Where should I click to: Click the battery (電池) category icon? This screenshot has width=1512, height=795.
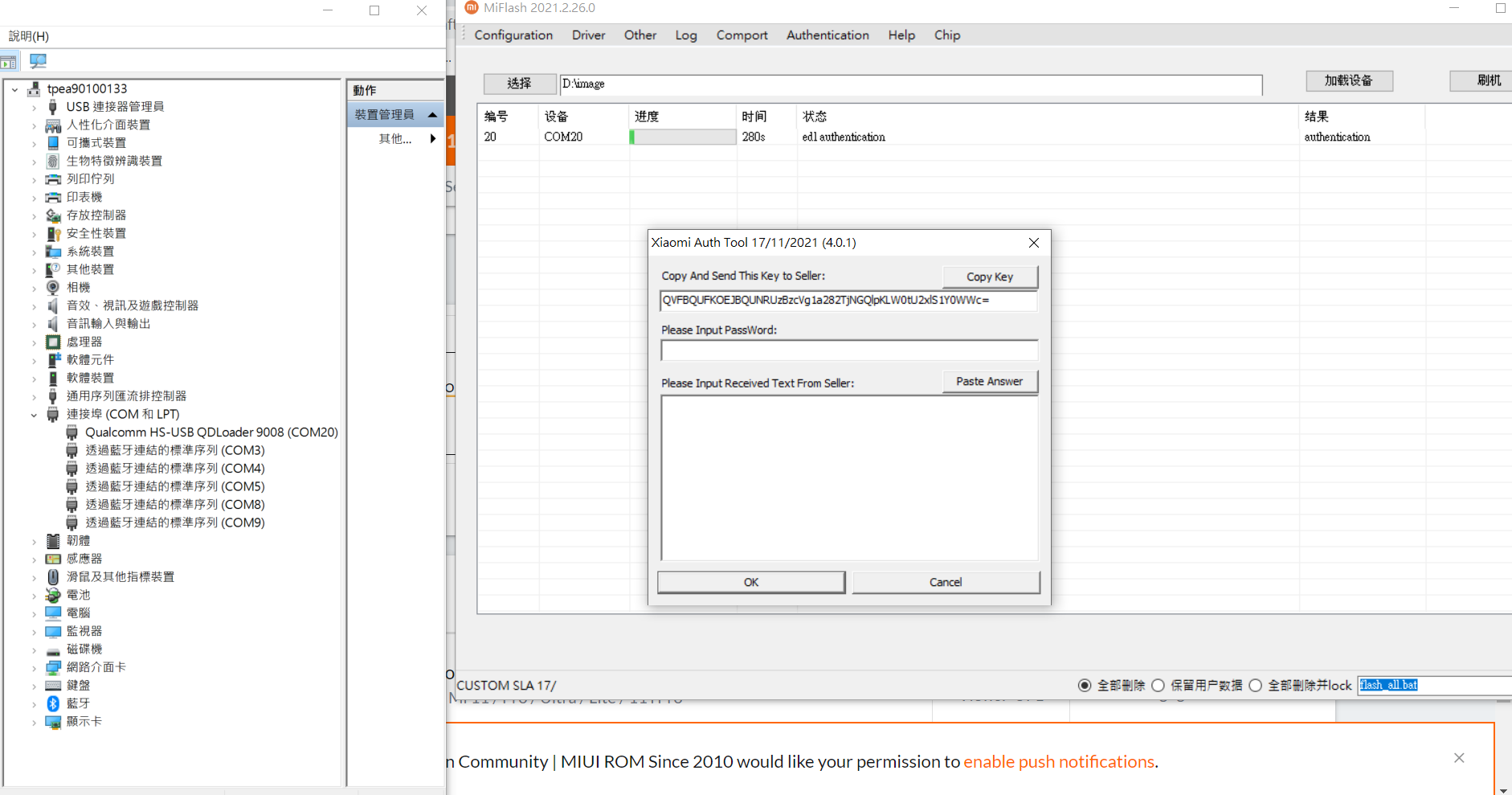point(53,595)
